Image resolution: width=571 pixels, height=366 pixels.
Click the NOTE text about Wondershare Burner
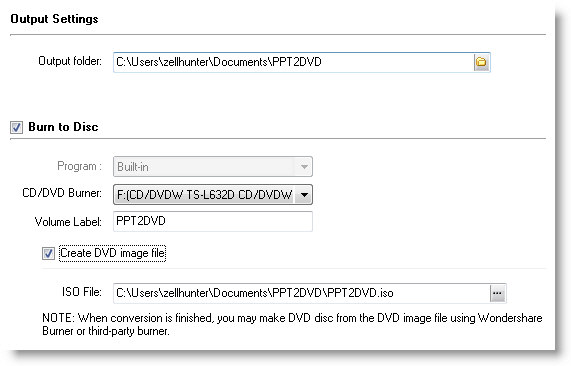tap(292, 324)
